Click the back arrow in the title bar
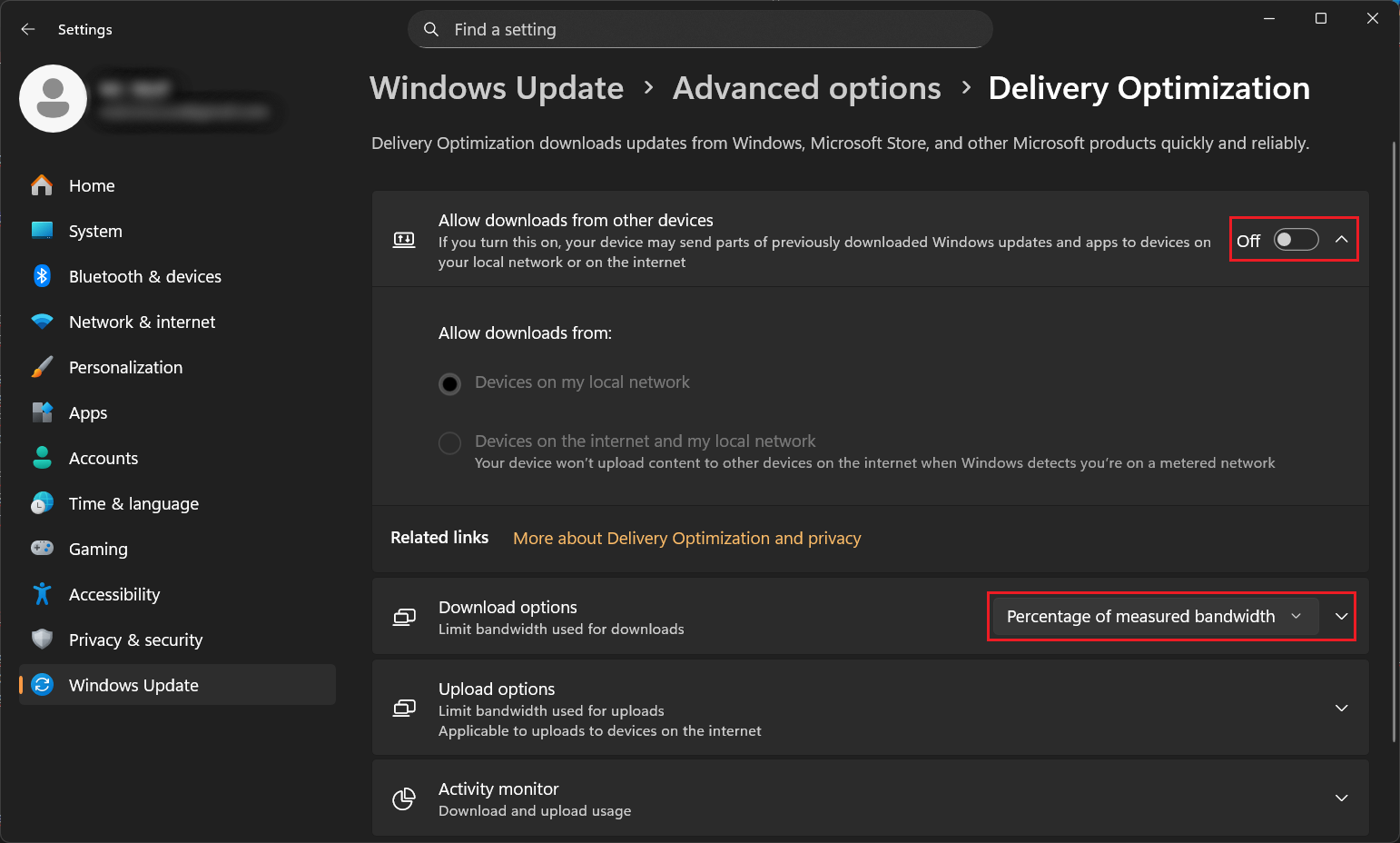1400x843 pixels. point(28,29)
